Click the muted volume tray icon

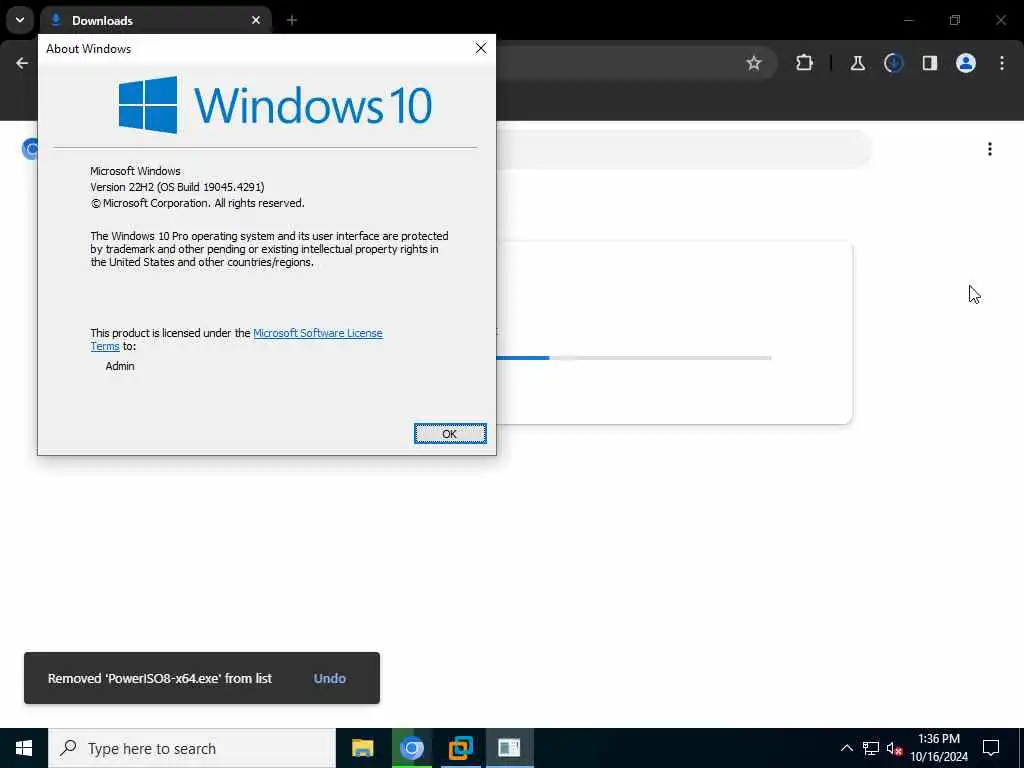tap(894, 748)
